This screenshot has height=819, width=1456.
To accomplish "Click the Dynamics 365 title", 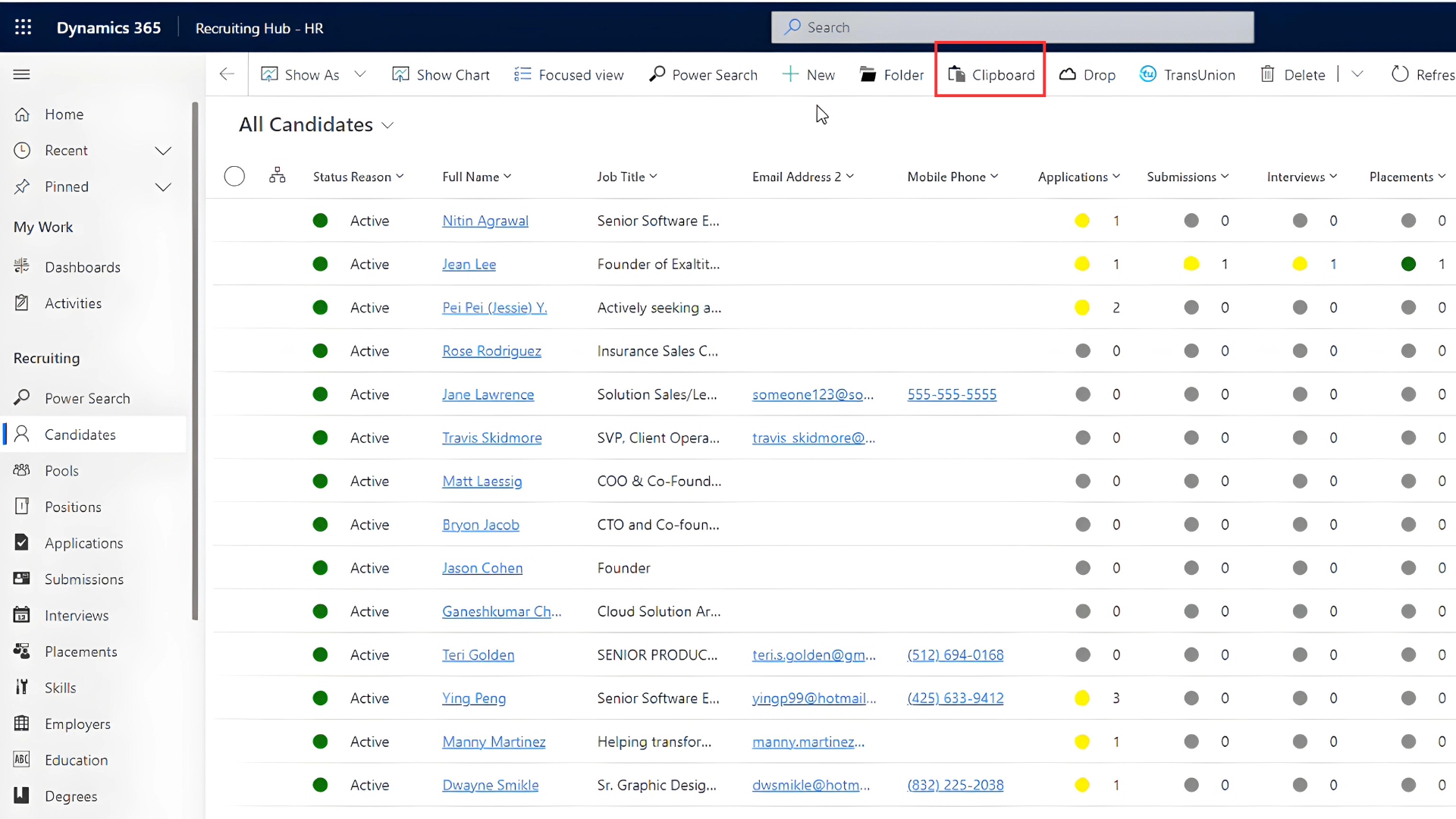I will 108,28.
